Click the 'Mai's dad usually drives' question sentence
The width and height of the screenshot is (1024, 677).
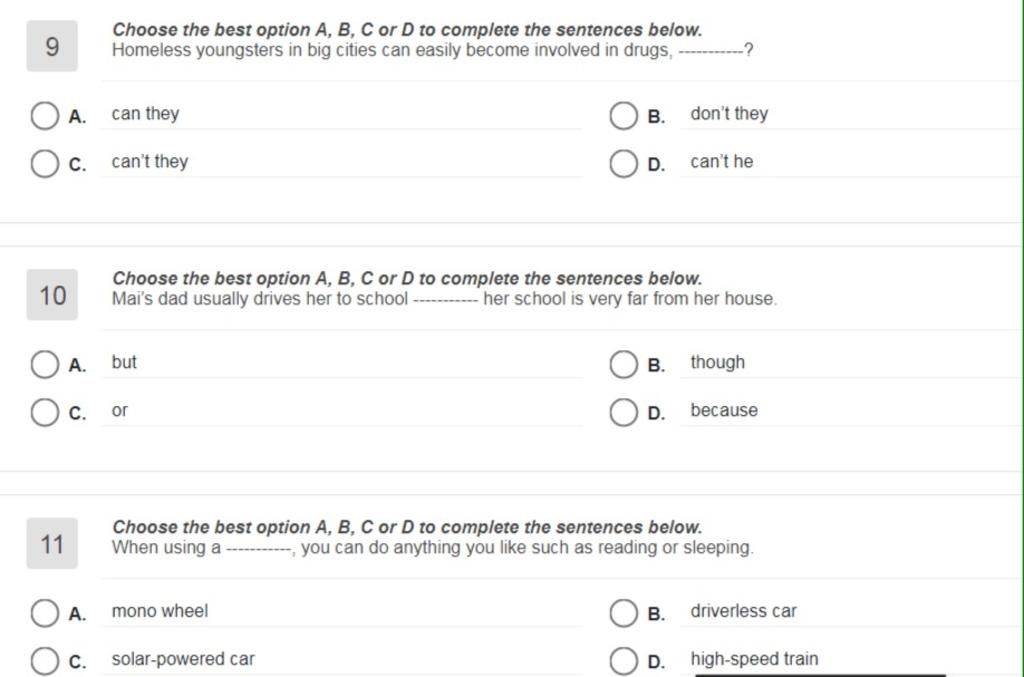tap(444, 299)
